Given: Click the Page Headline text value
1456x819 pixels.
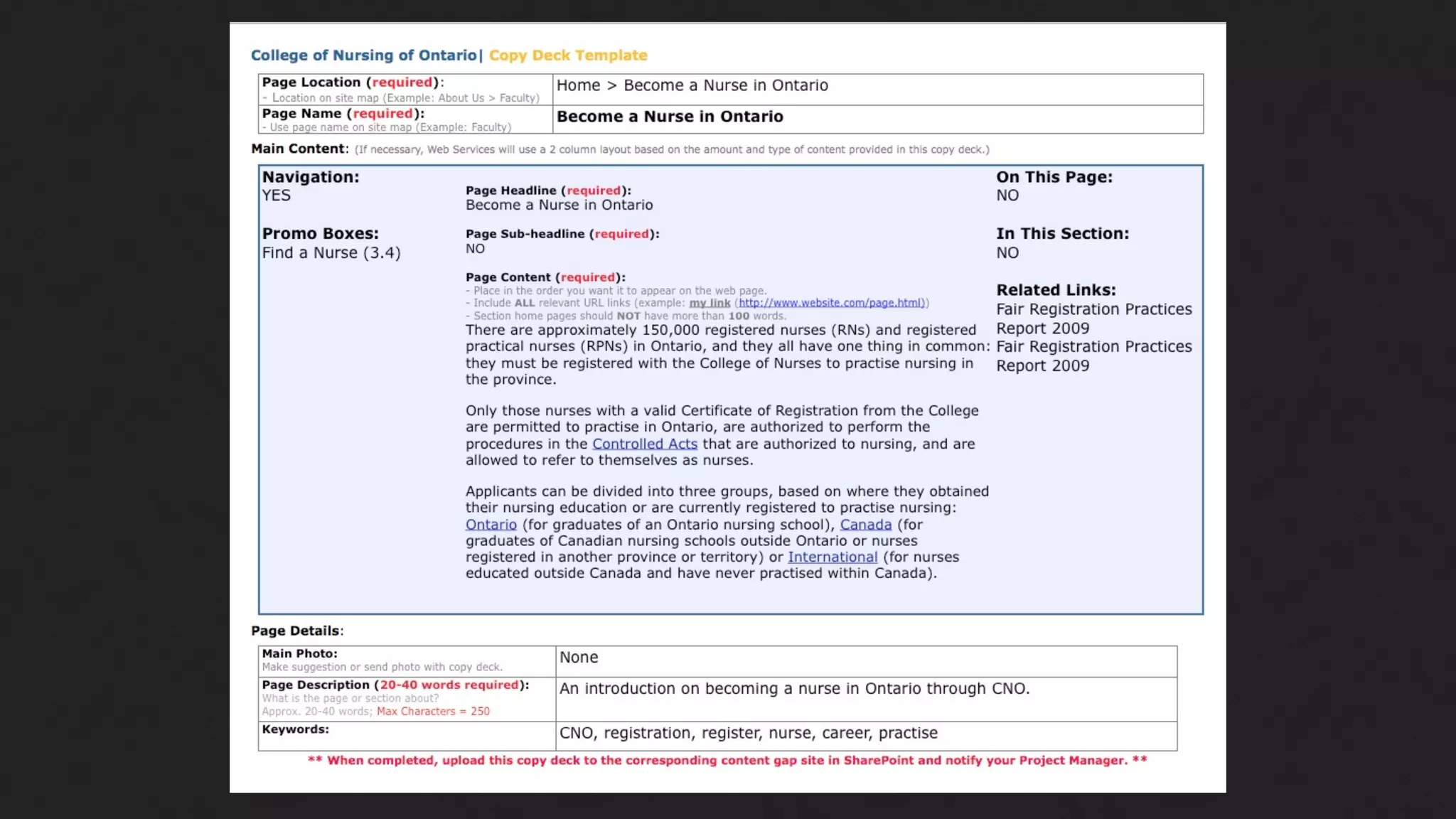Looking at the screenshot, I should 559,205.
